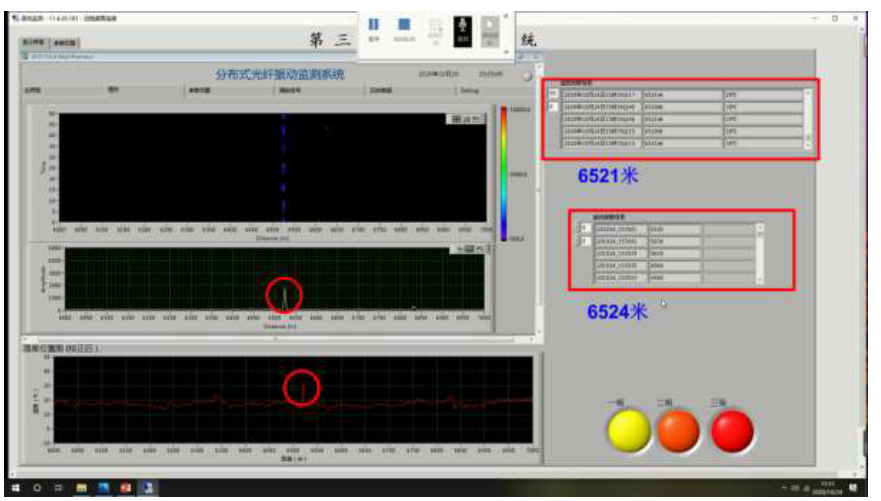Viewport: 881px width, 501px height.
Task: Open the third menu item in the menu row
Action: [199, 90]
